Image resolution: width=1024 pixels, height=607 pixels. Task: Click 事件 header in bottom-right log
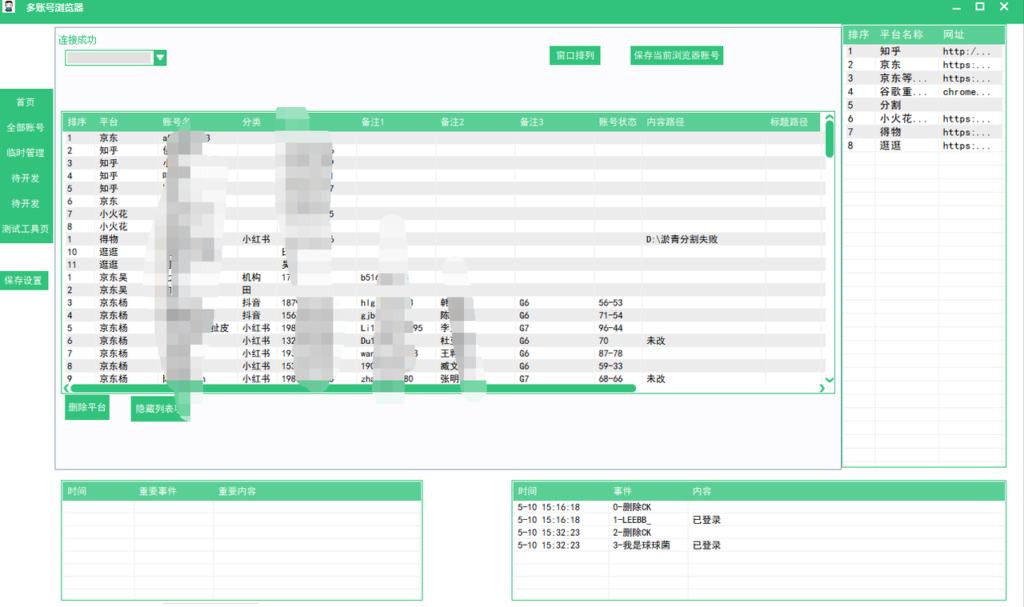tap(622, 491)
